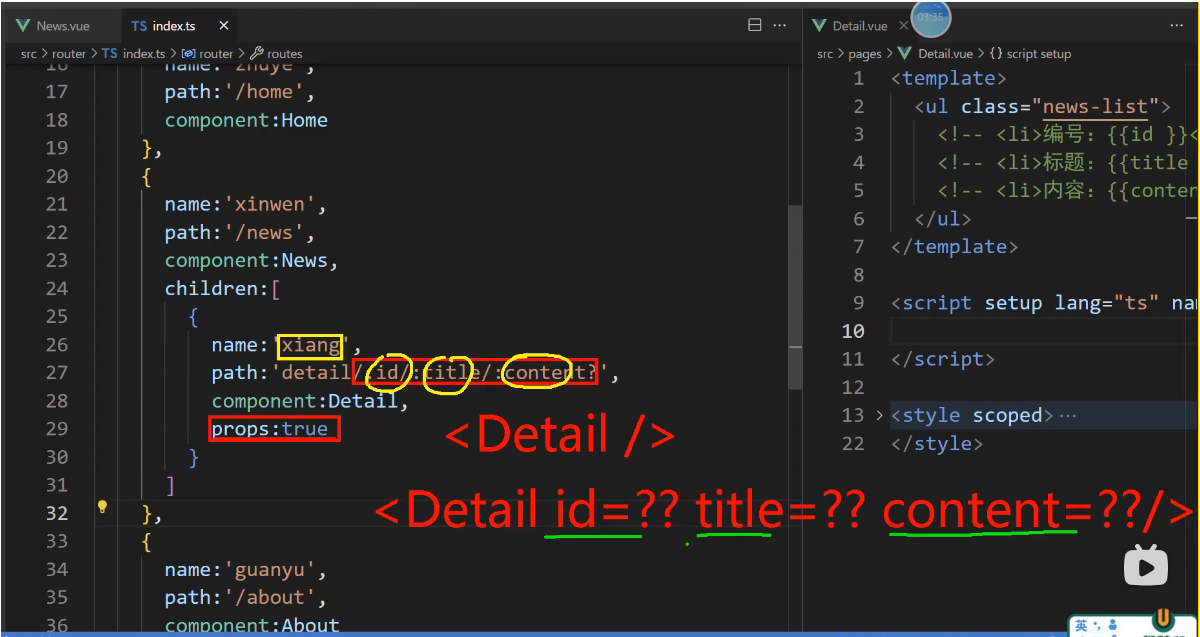Close the index.ts tab
The image size is (1200, 637).
pyautogui.click(x=222, y=26)
